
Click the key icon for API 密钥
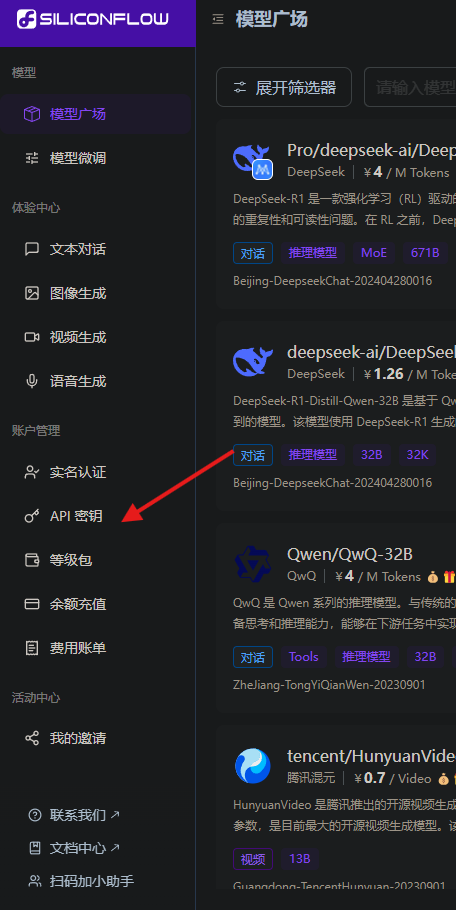(x=32, y=516)
